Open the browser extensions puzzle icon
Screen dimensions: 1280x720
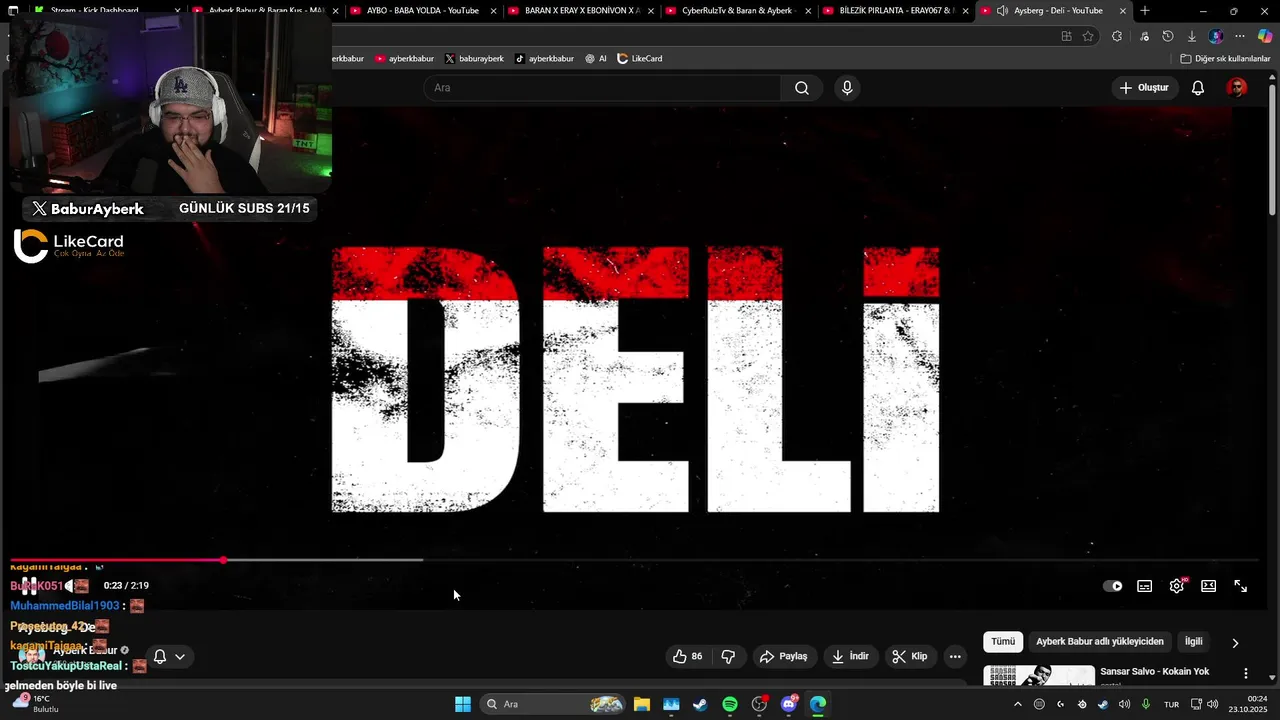1117,36
